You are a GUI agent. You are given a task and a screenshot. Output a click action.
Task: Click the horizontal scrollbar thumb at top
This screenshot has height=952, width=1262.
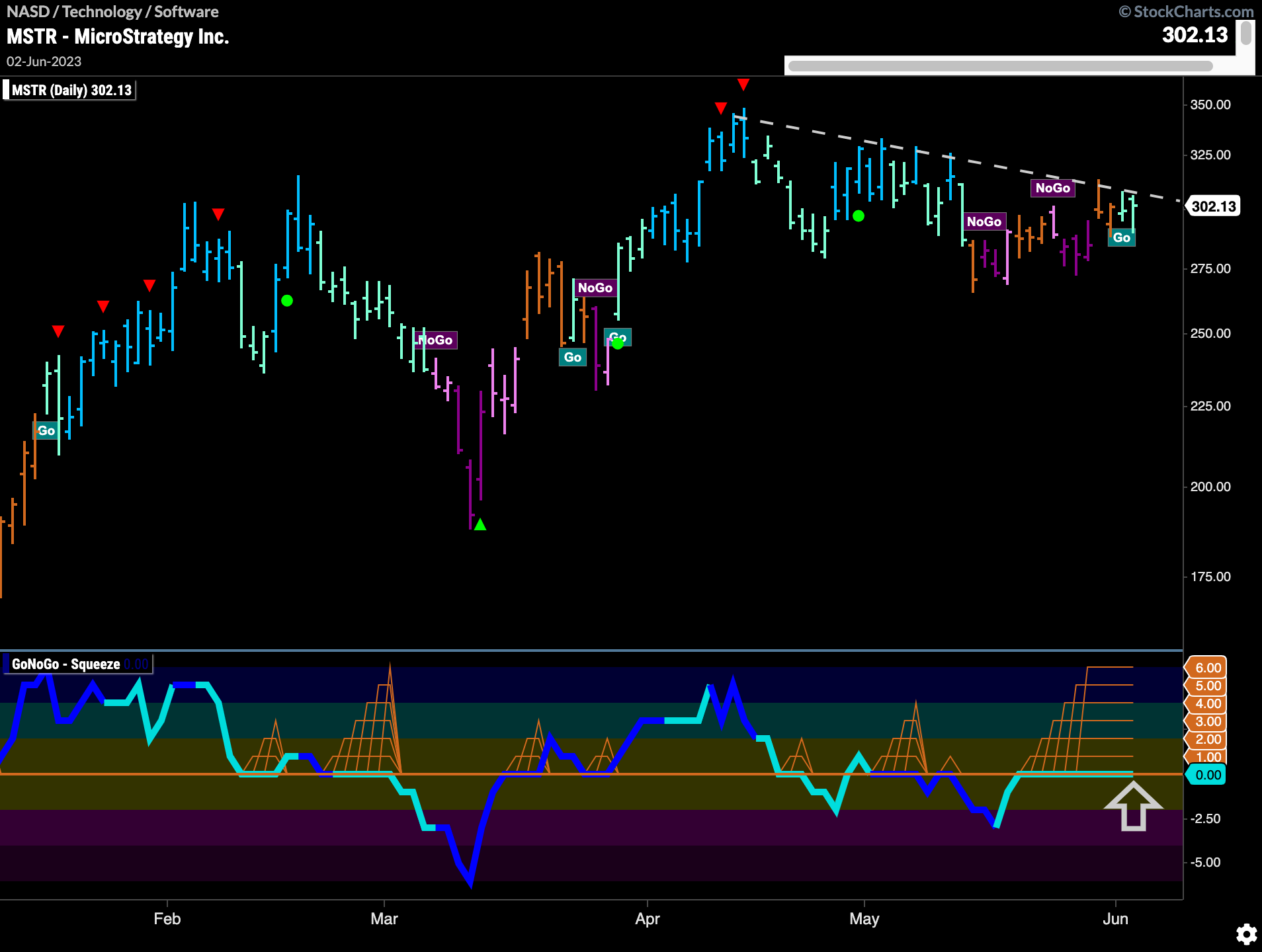(1000, 66)
